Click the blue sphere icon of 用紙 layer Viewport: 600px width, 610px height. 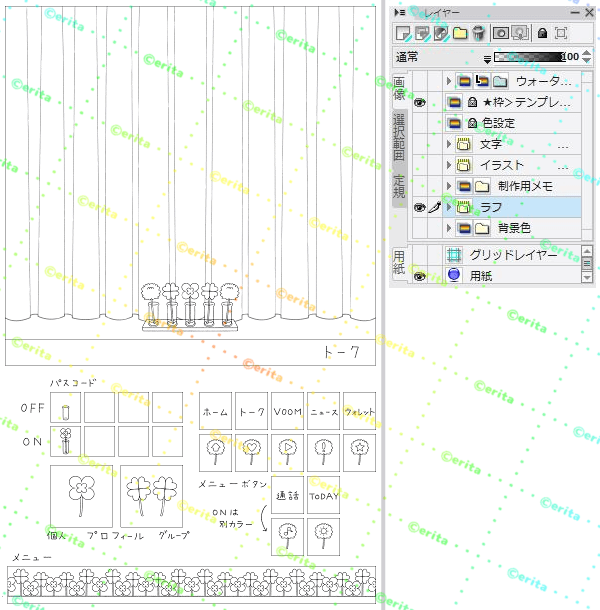click(454, 275)
